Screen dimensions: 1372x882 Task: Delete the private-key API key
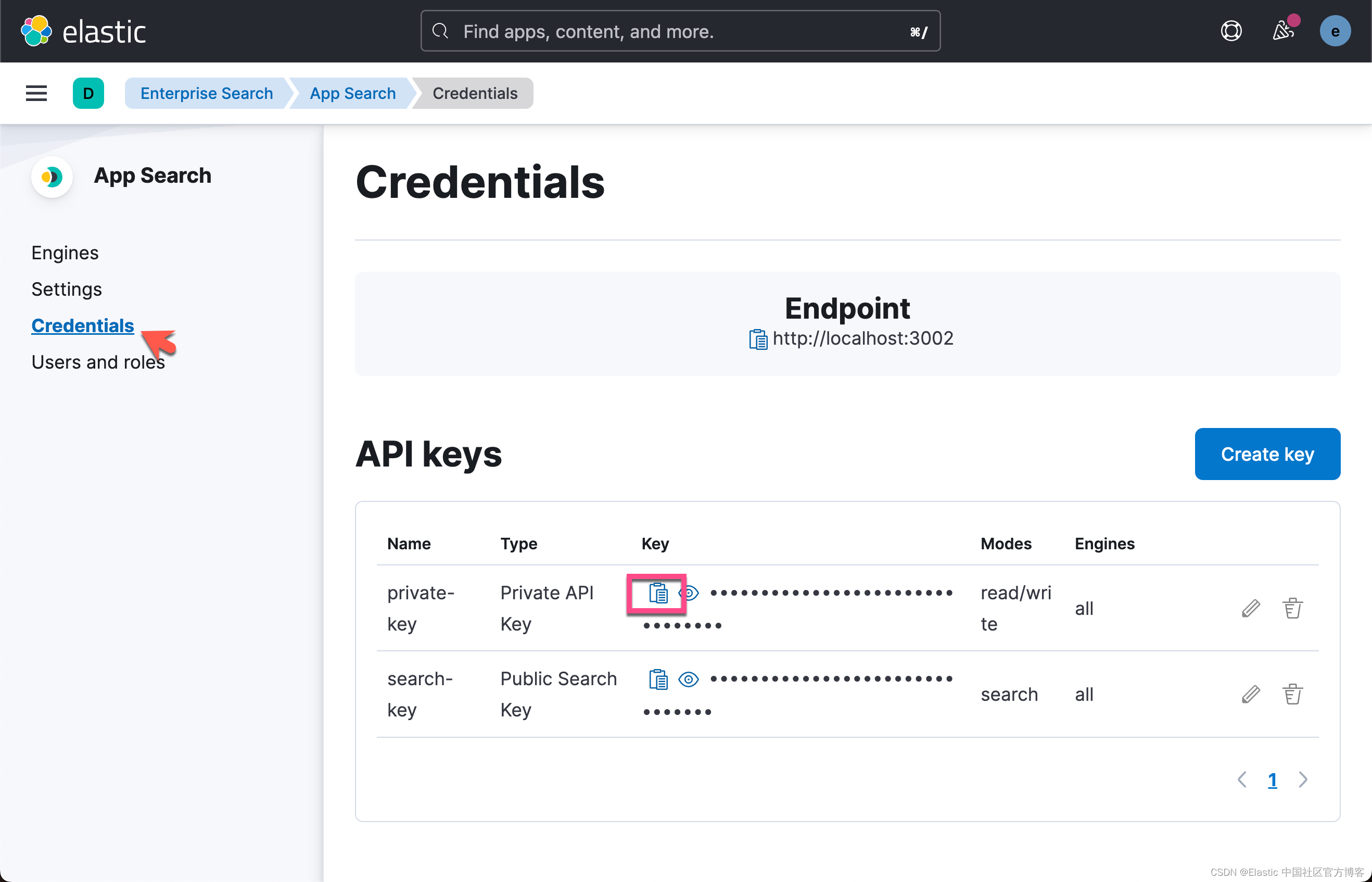click(1292, 608)
